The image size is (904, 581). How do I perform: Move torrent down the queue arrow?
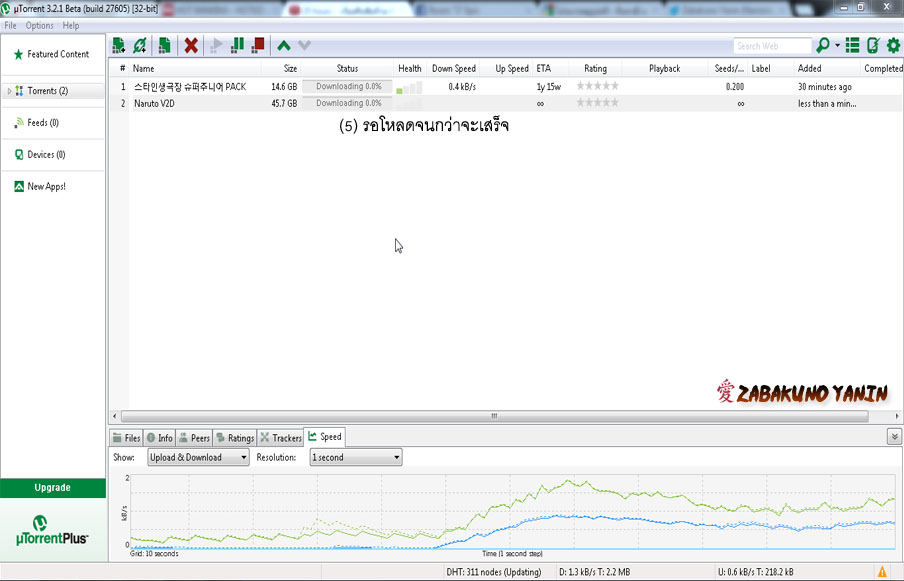[304, 46]
